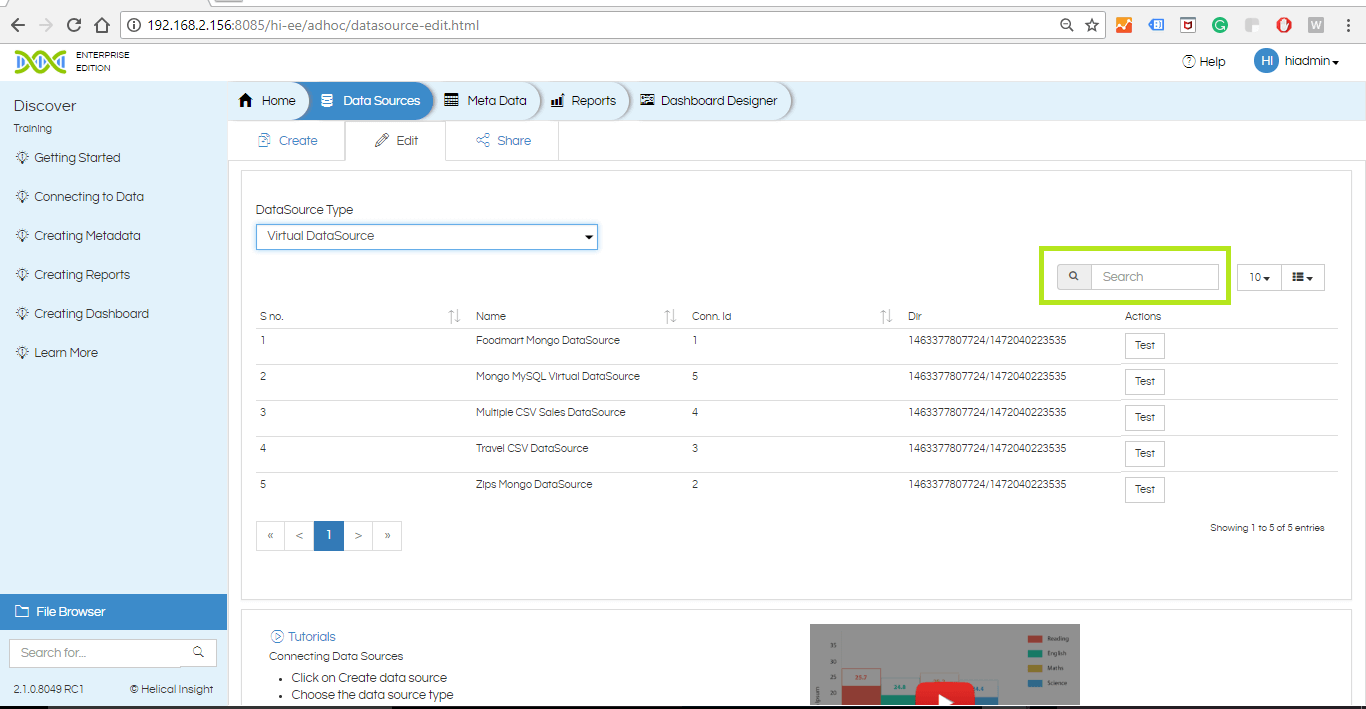Image resolution: width=1366 pixels, height=709 pixels.
Task: Switch to the Edit sub-tab
Action: click(396, 141)
